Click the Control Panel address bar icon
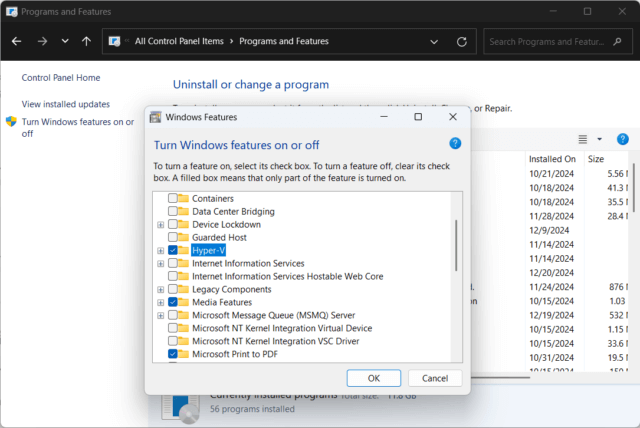This screenshot has height=428, width=640. (114, 41)
